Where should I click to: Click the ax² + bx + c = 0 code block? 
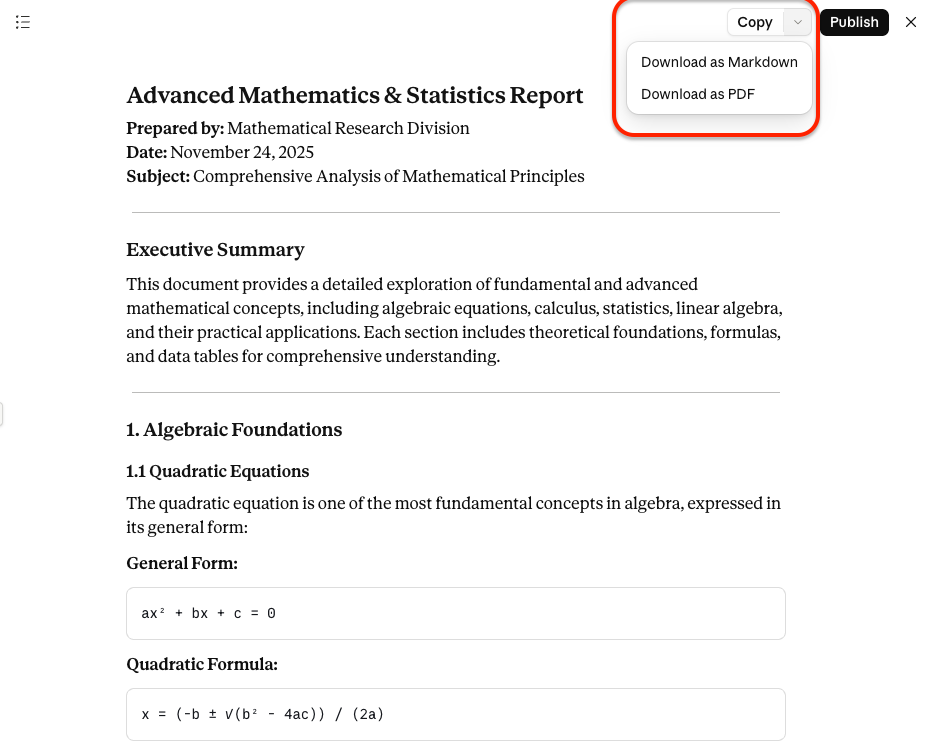pyautogui.click(x=456, y=613)
